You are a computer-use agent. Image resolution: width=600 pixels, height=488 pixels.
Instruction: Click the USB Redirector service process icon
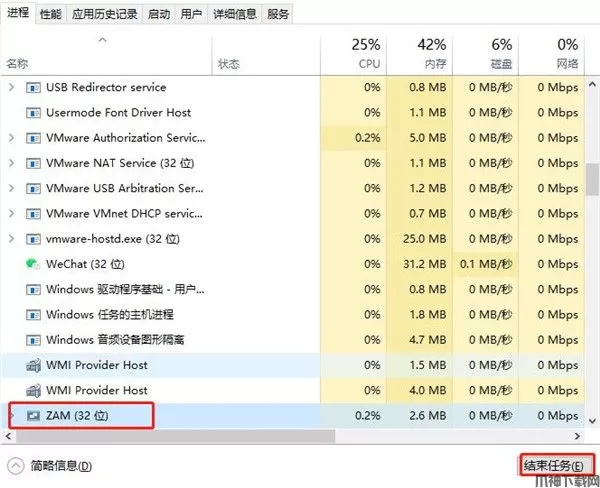(33, 88)
